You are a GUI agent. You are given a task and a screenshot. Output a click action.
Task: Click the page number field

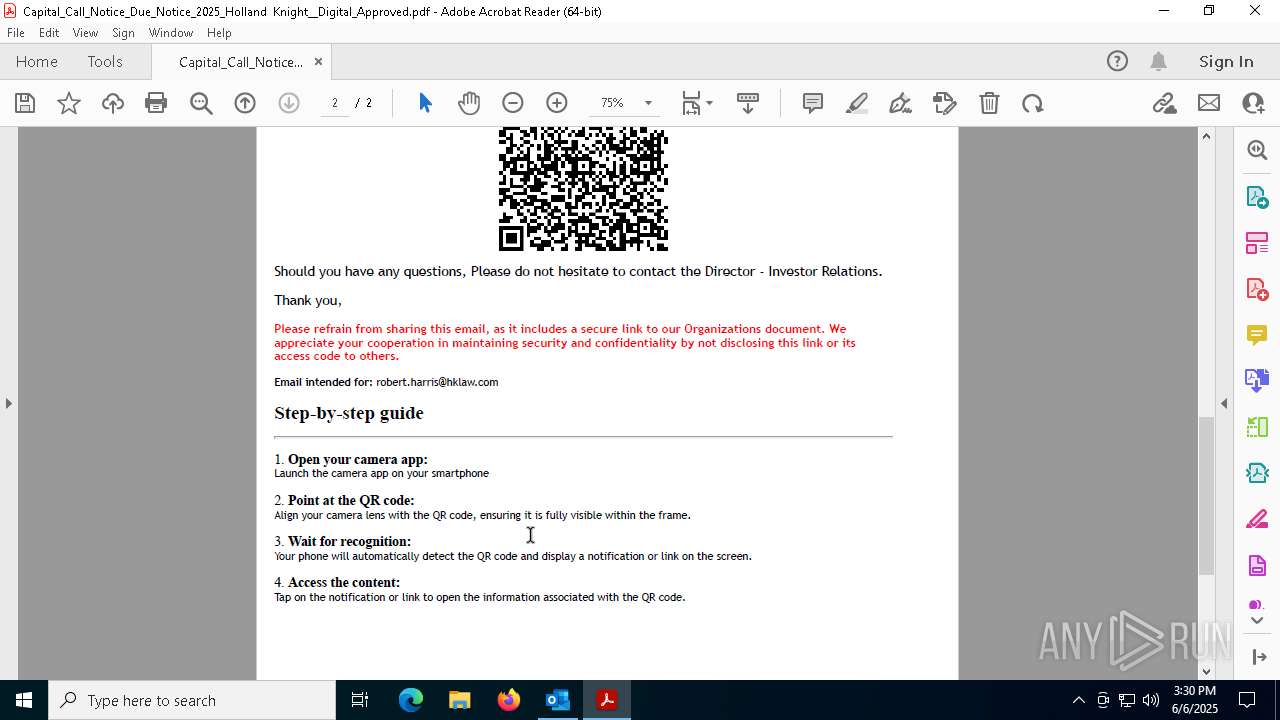coord(335,103)
